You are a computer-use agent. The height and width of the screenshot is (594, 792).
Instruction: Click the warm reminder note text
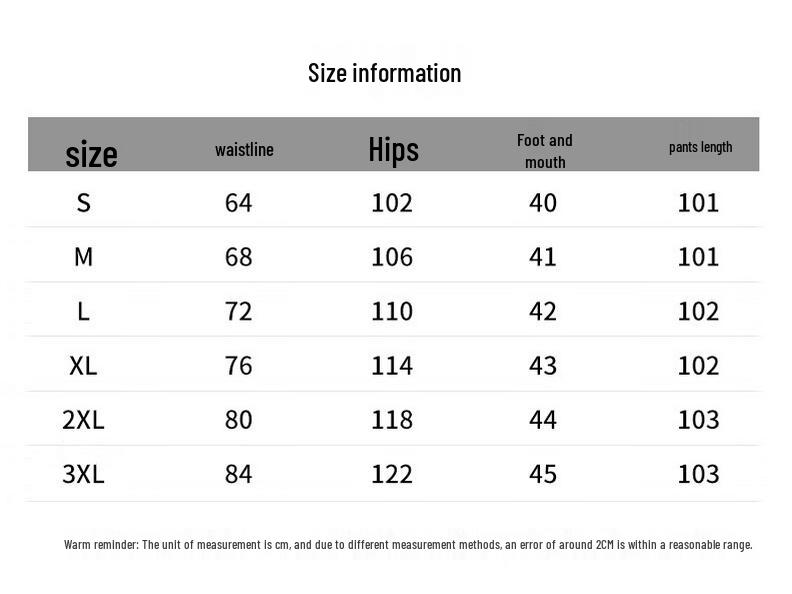click(x=408, y=545)
